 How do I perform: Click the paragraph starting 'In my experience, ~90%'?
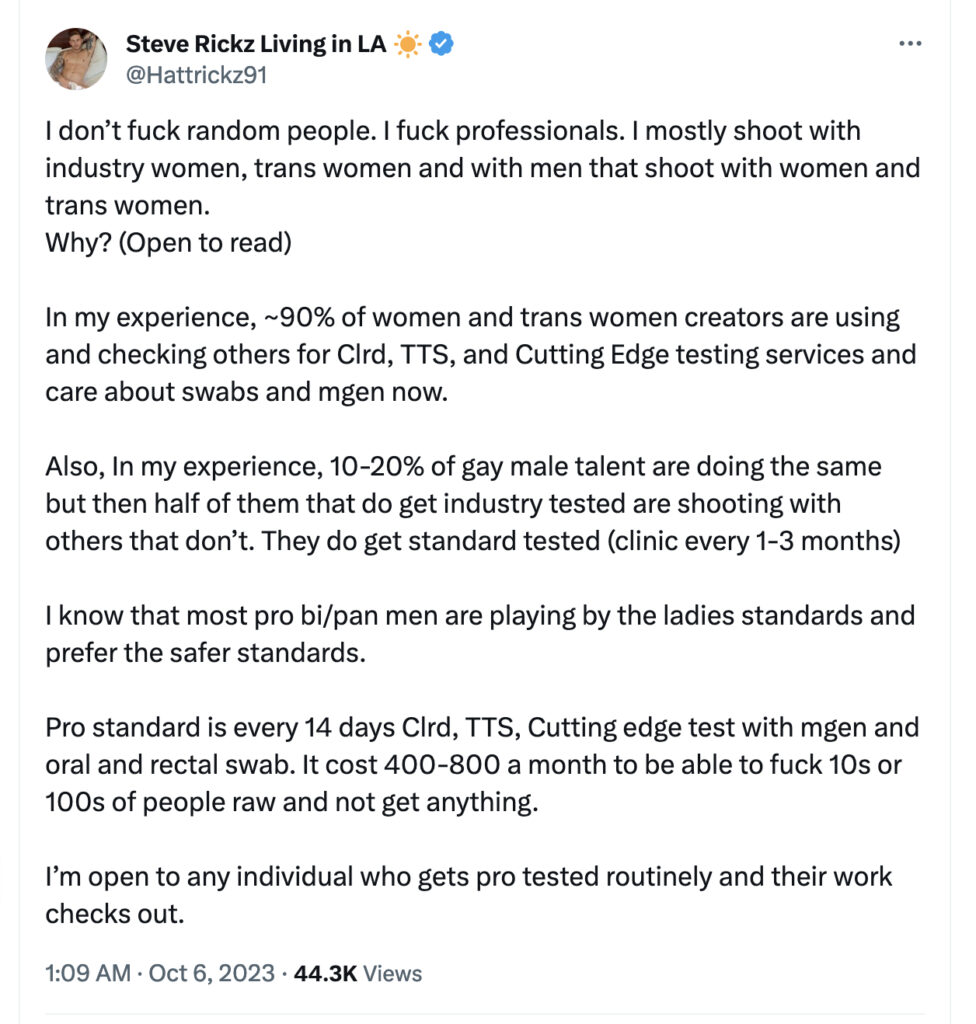[x=481, y=355]
